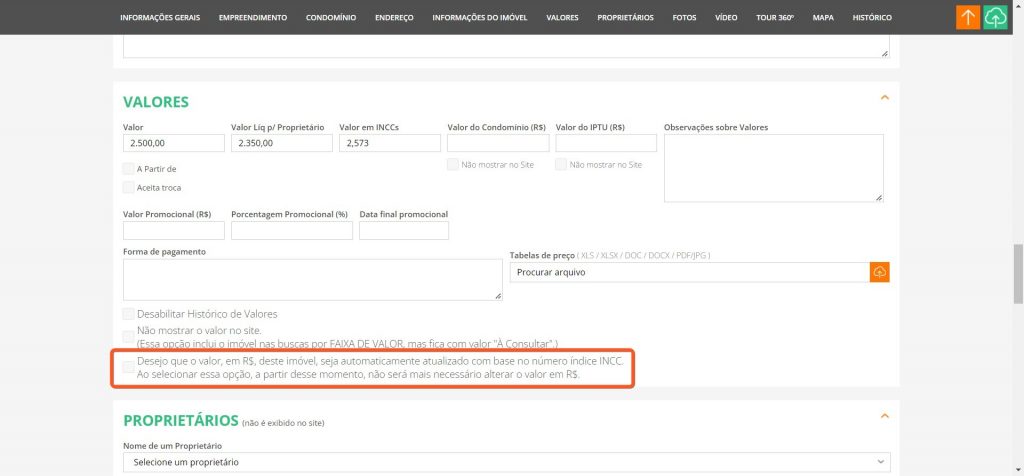1024x476 pixels.
Task: Jump to the Tour 360° tab
Action: click(775, 17)
